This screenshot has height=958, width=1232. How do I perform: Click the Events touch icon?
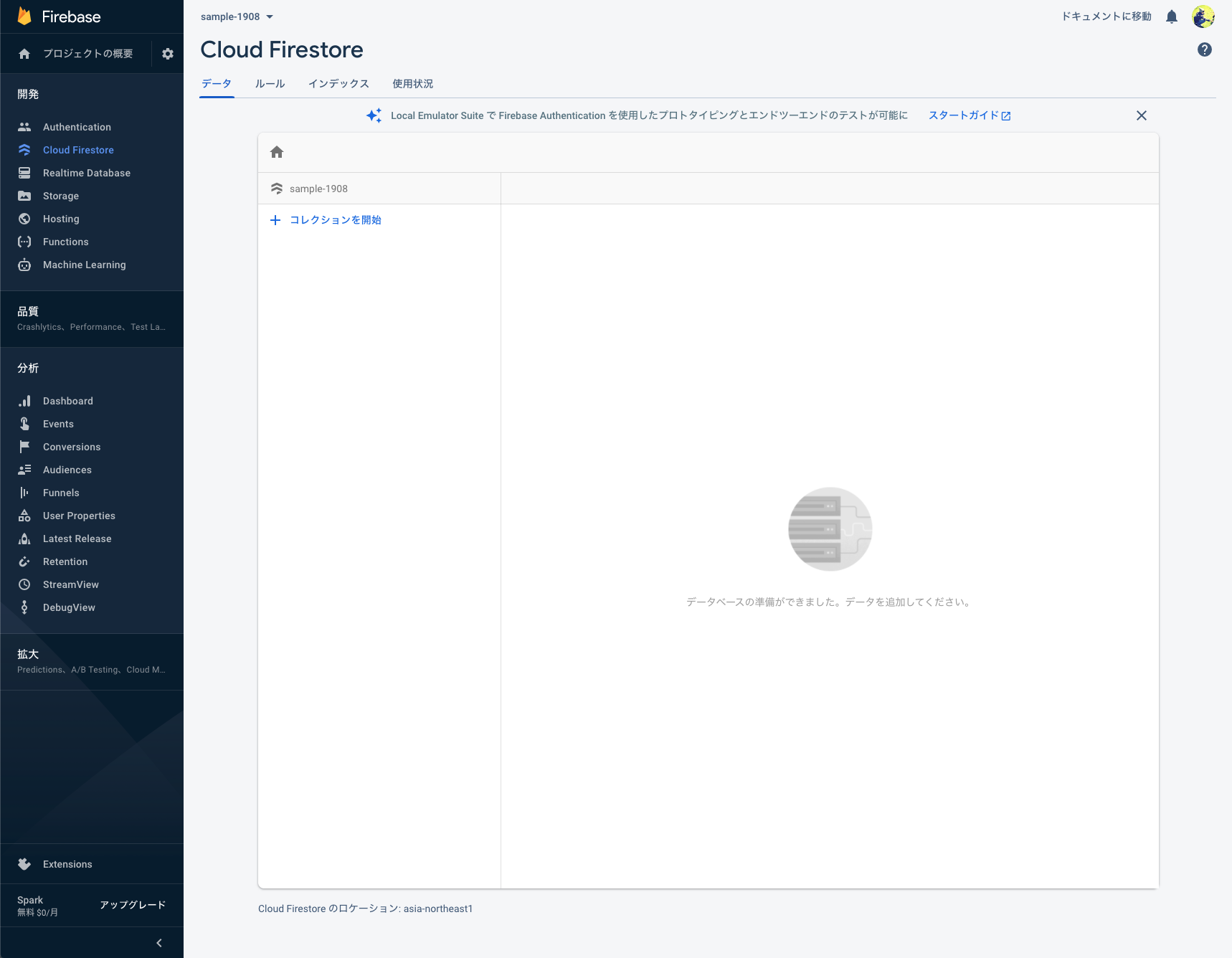click(x=24, y=424)
